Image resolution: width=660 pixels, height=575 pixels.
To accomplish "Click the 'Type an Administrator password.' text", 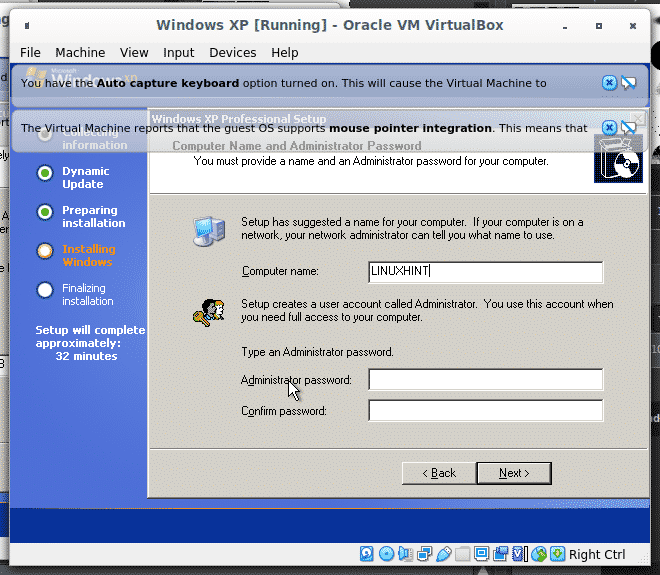I will click(317, 352).
